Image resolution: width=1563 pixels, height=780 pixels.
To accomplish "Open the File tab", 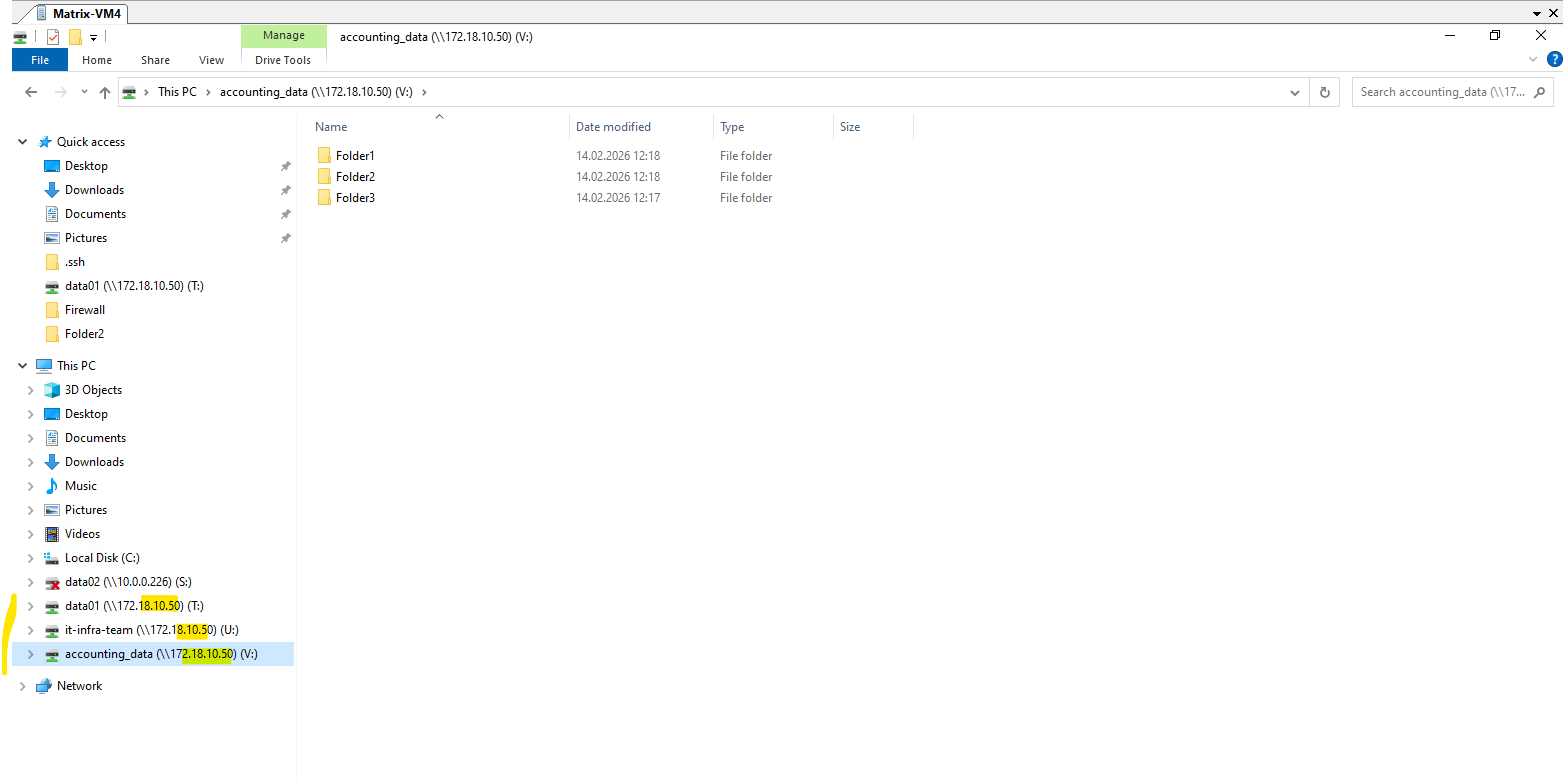I will (40, 60).
